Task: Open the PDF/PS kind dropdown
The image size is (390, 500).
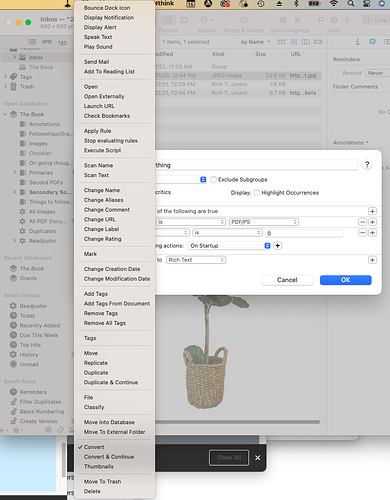Action: (x=264, y=222)
